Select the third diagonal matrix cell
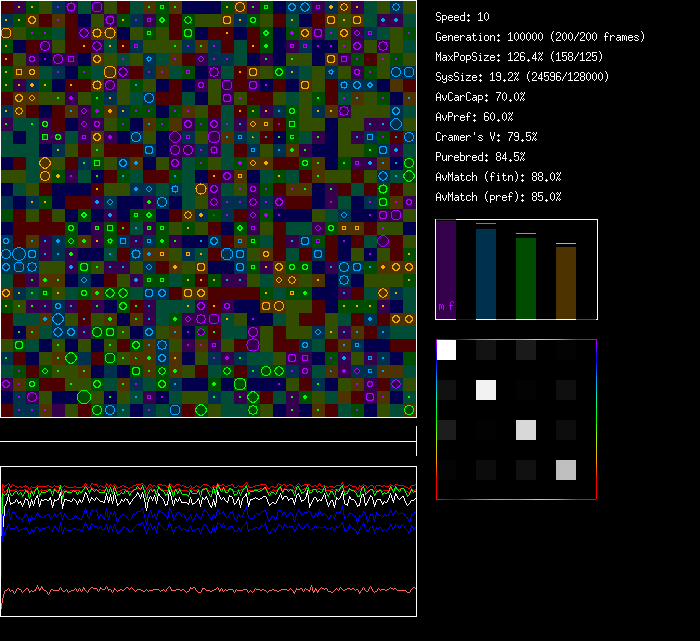Viewport: 700px width, 641px height. point(526,430)
